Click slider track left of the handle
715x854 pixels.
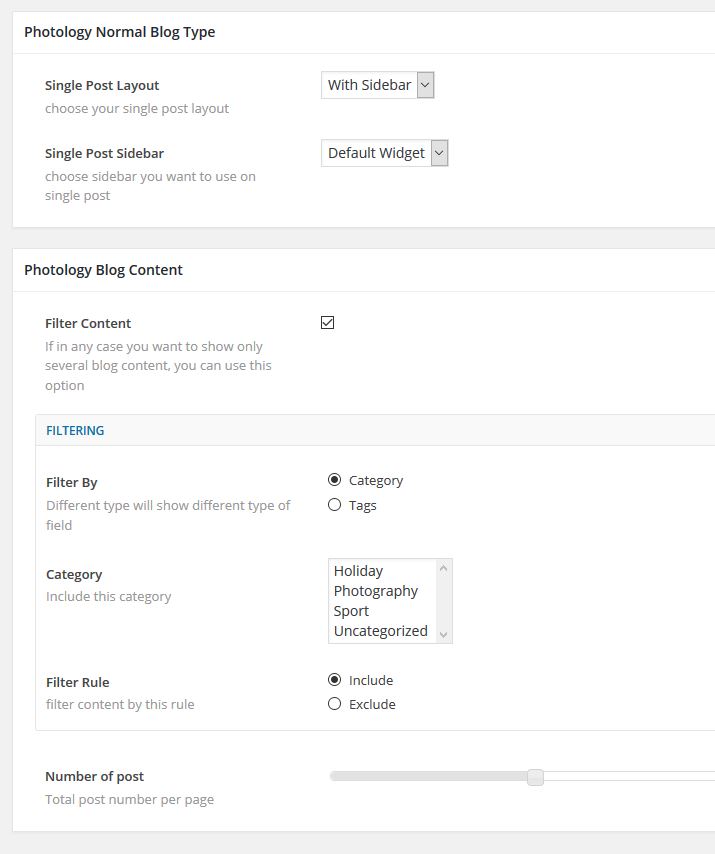tap(430, 776)
